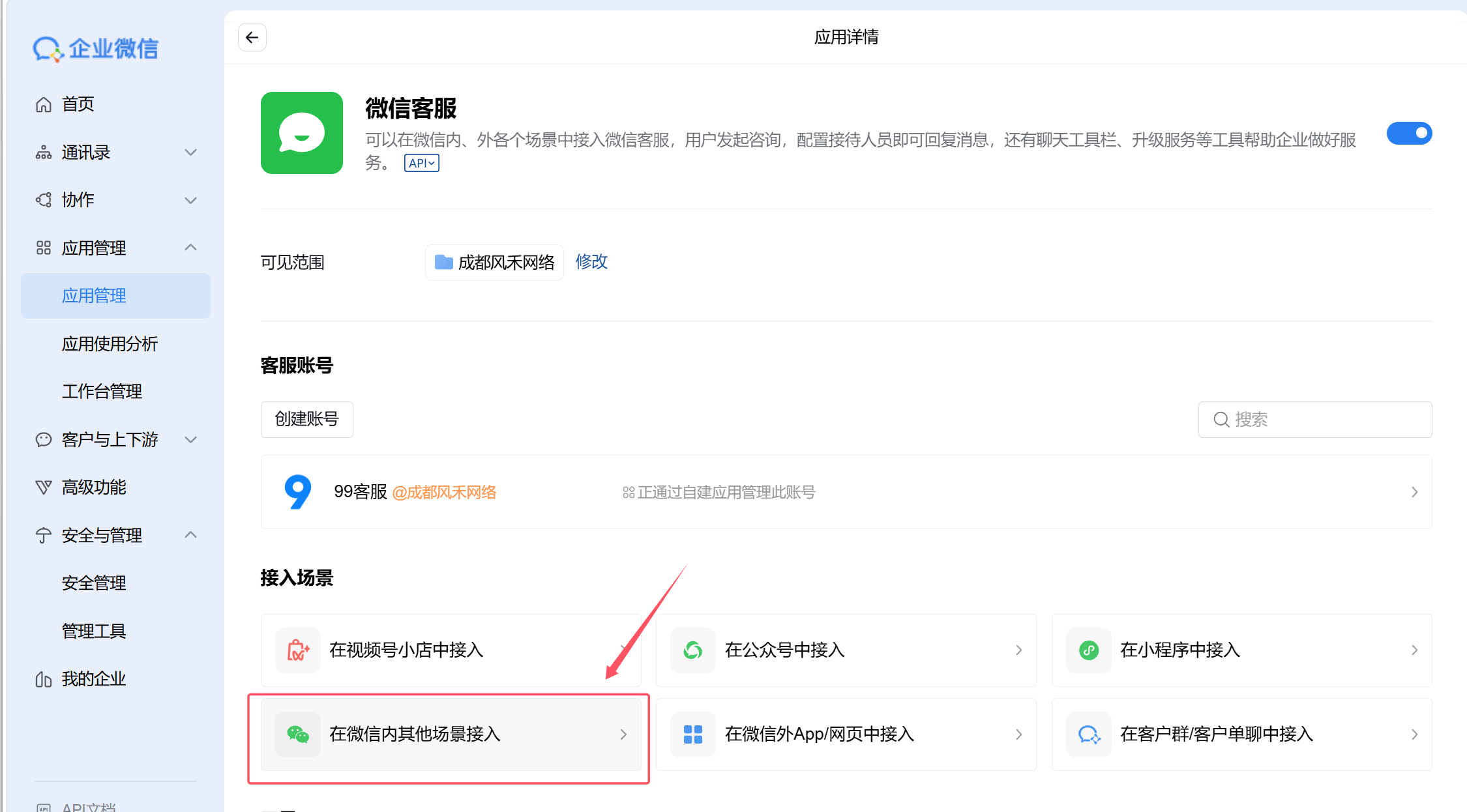
Task: Open the API dropdown tag
Action: pyautogui.click(x=422, y=163)
